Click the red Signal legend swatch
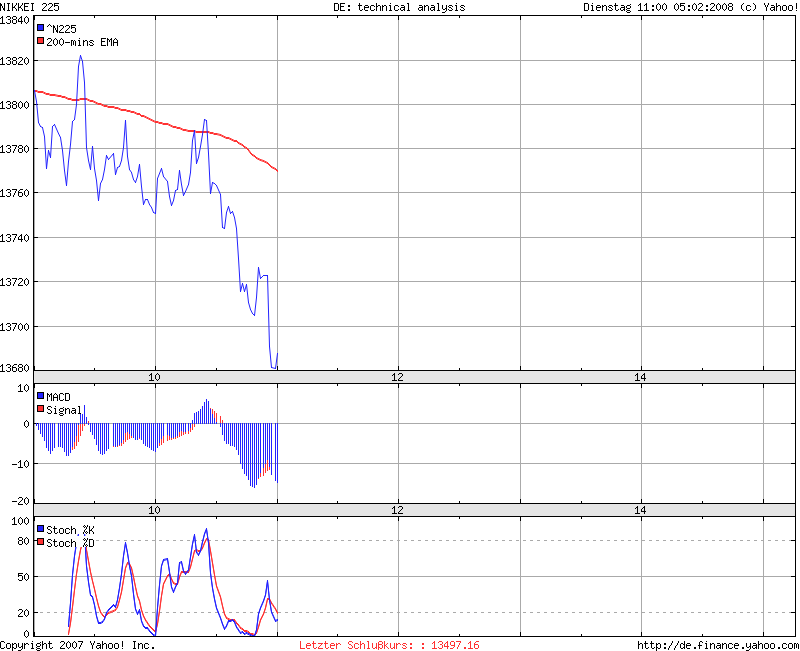The width and height of the screenshot is (800, 651). coord(41,409)
